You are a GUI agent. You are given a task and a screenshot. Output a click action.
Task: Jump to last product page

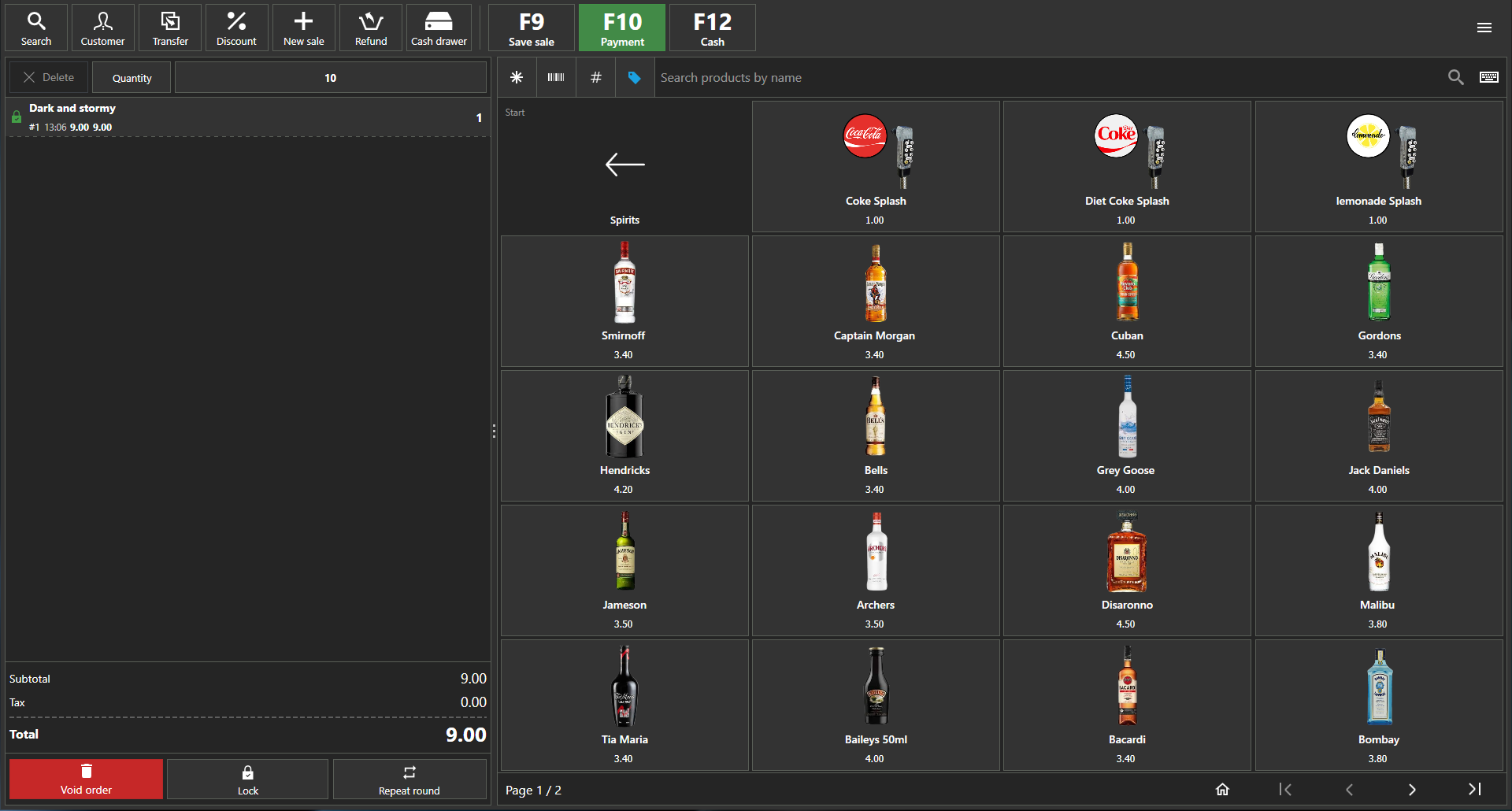click(1474, 790)
